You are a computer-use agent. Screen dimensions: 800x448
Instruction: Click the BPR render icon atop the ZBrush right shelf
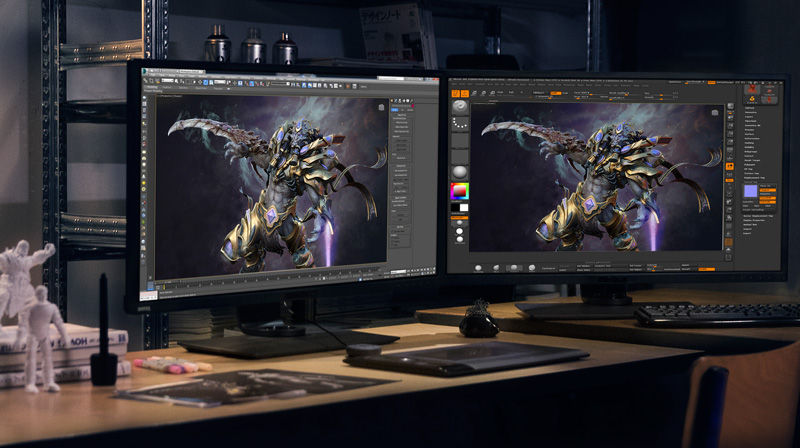click(730, 106)
